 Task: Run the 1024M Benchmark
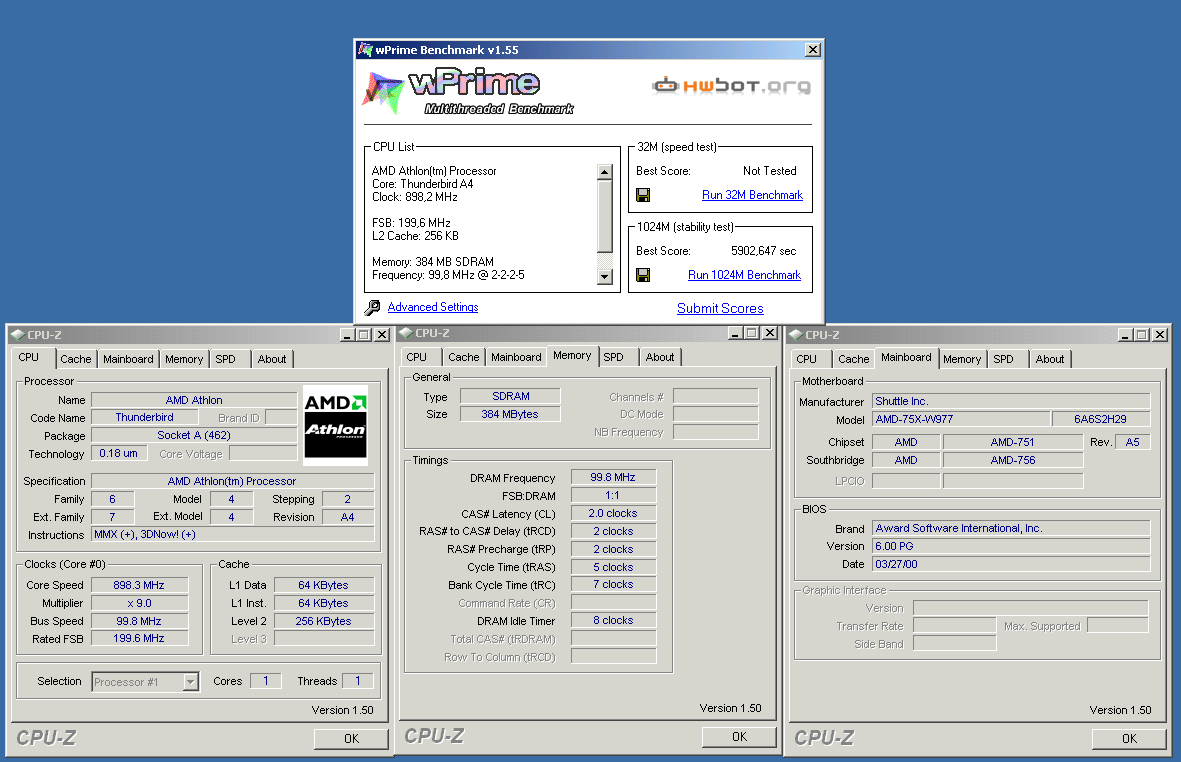coord(744,275)
